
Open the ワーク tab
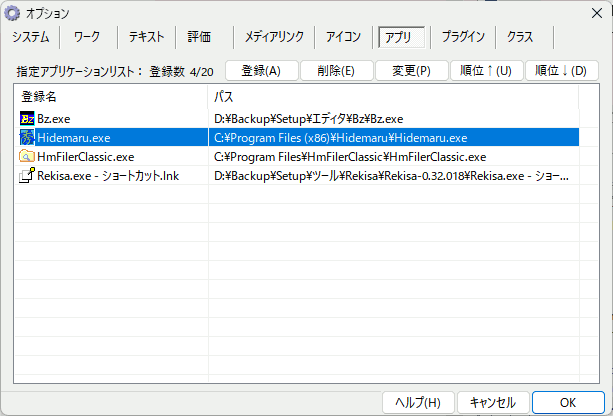coord(87,37)
